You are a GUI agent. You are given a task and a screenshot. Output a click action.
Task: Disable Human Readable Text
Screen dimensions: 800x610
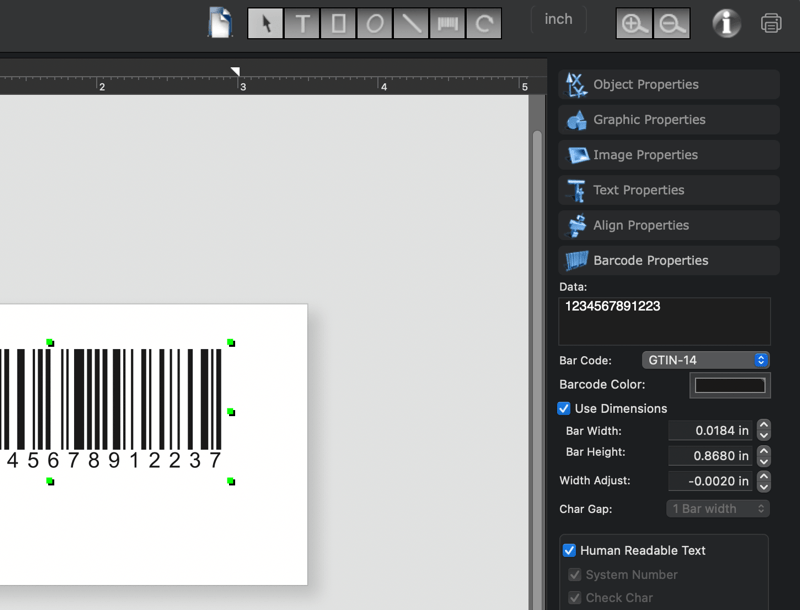569,550
